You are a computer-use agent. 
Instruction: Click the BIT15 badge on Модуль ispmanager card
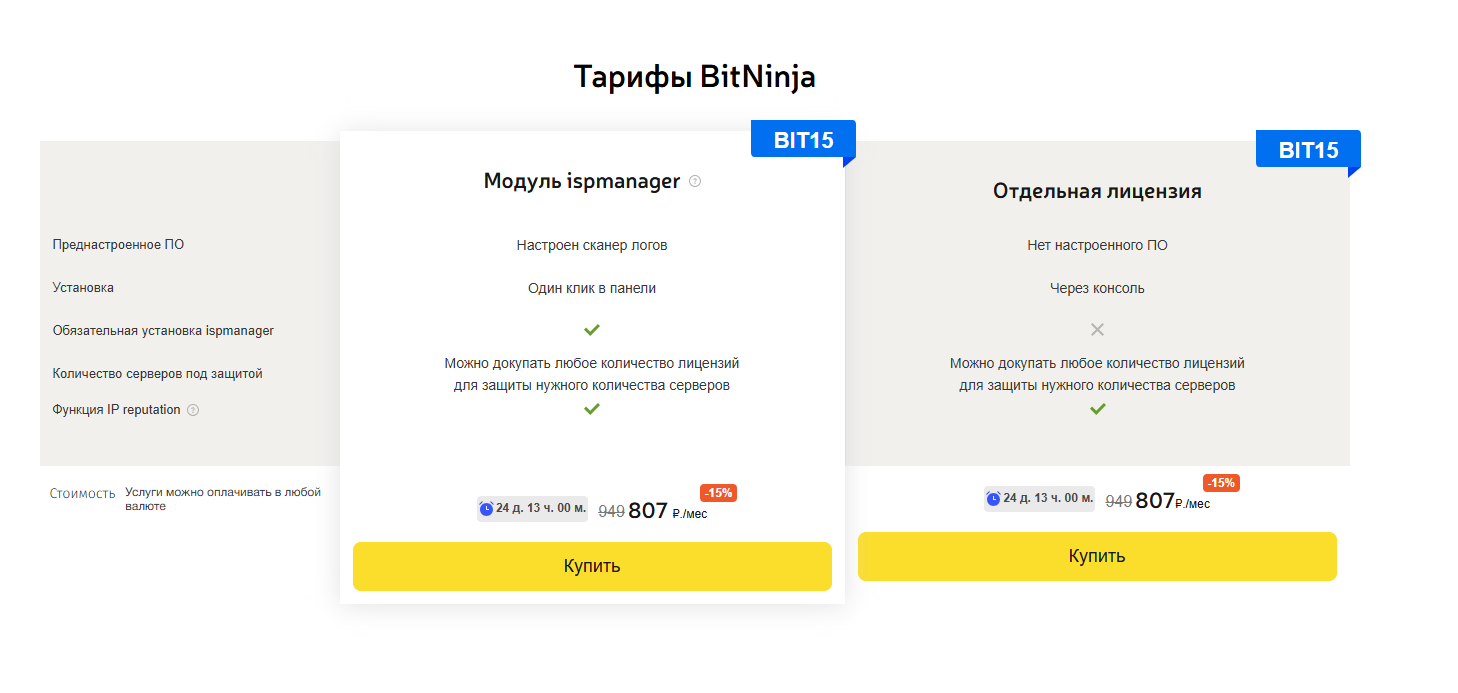tap(804, 140)
